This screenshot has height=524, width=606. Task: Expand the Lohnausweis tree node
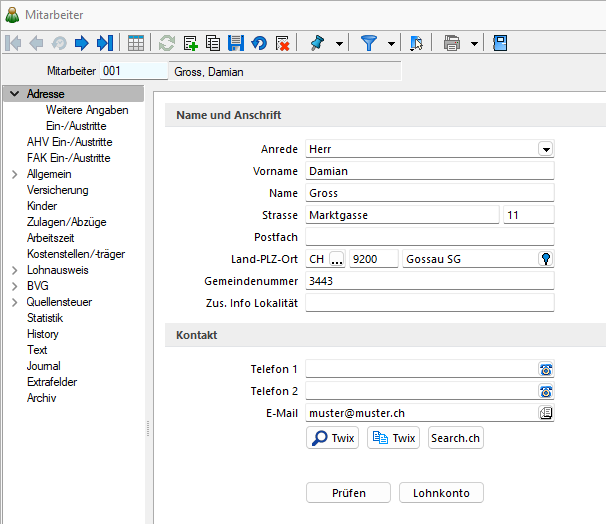tap(14, 270)
